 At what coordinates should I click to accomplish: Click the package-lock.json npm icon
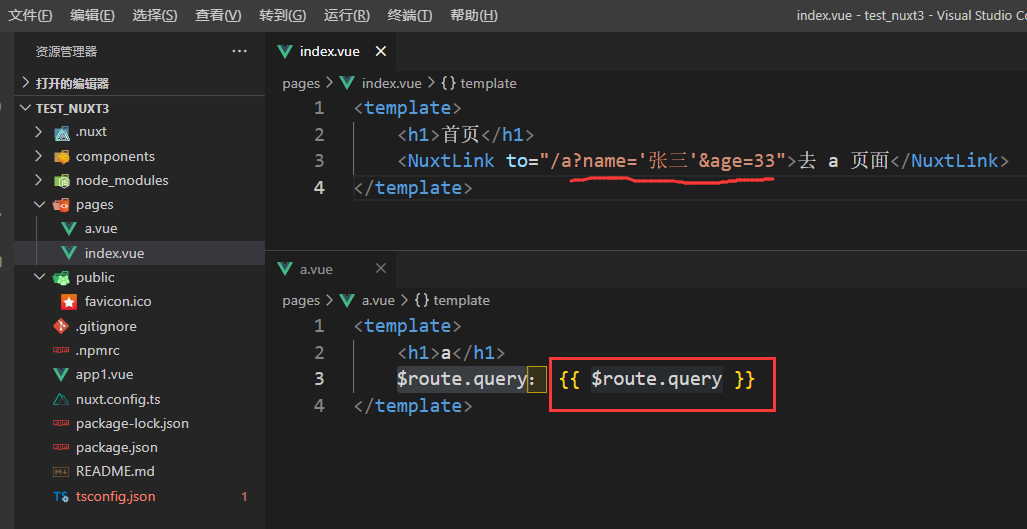pos(61,424)
